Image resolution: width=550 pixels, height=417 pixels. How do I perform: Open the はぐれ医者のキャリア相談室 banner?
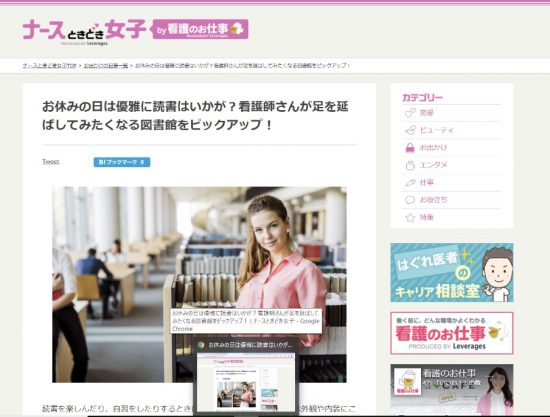(x=452, y=273)
